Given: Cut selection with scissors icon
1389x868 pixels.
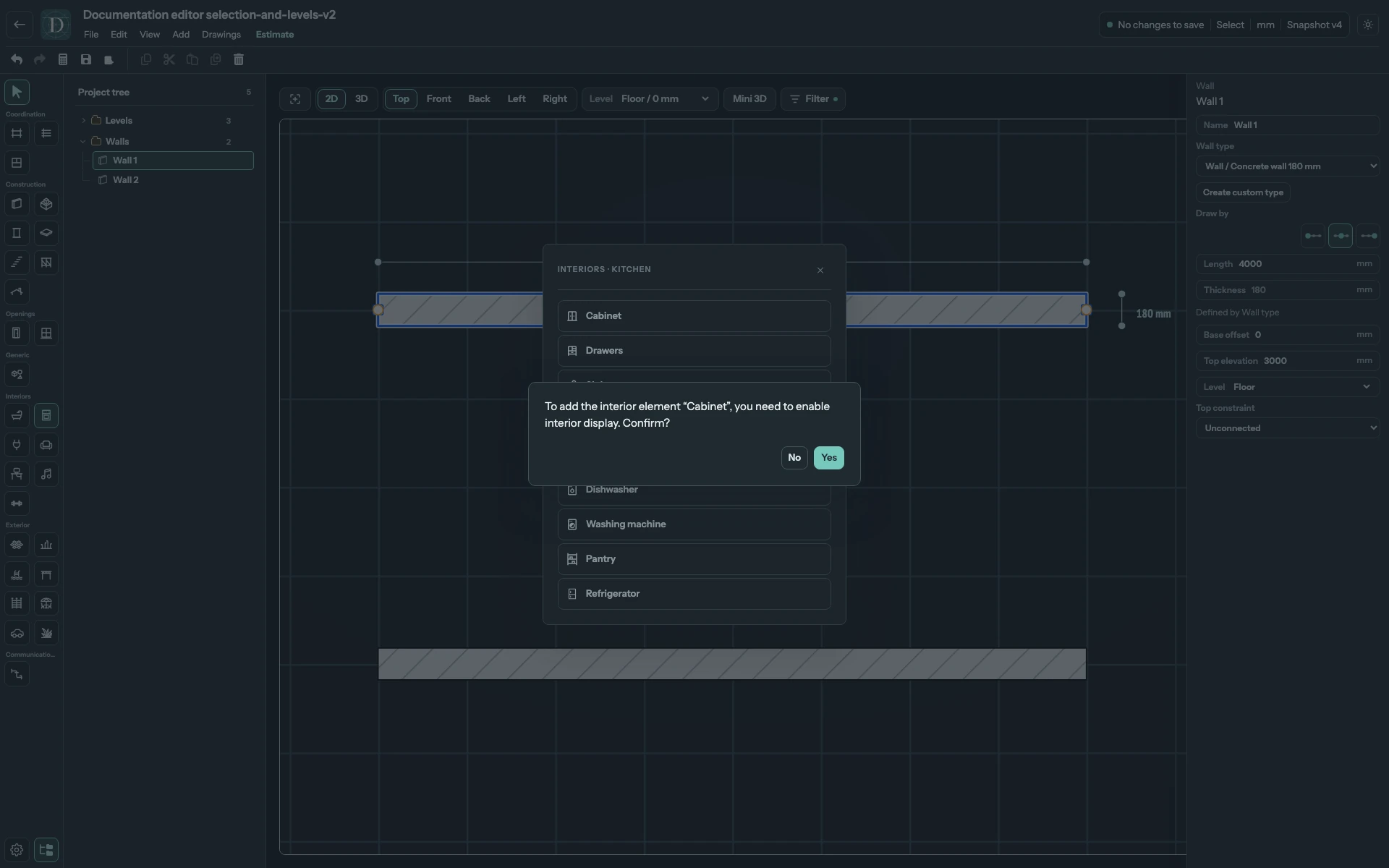Looking at the screenshot, I should pyautogui.click(x=169, y=59).
